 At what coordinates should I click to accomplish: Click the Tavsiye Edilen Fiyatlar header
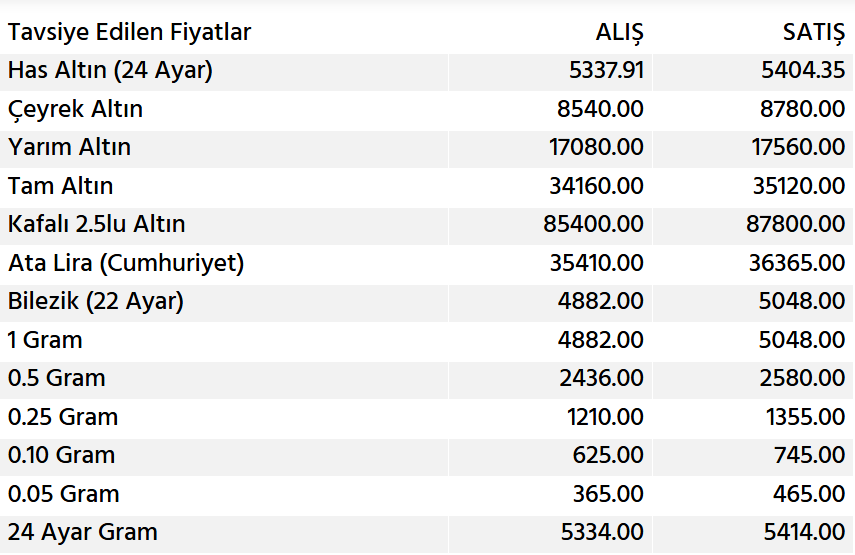click(130, 33)
